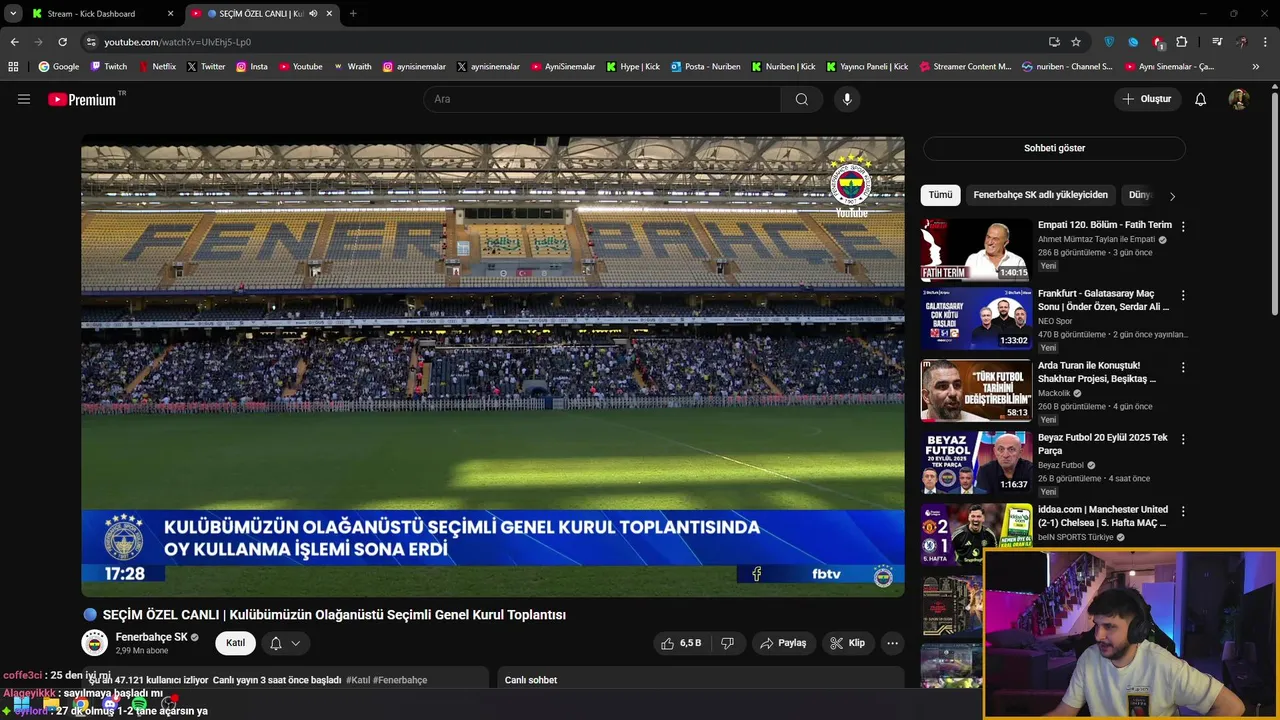
Task: Open a new browser tab
Action: click(x=353, y=14)
